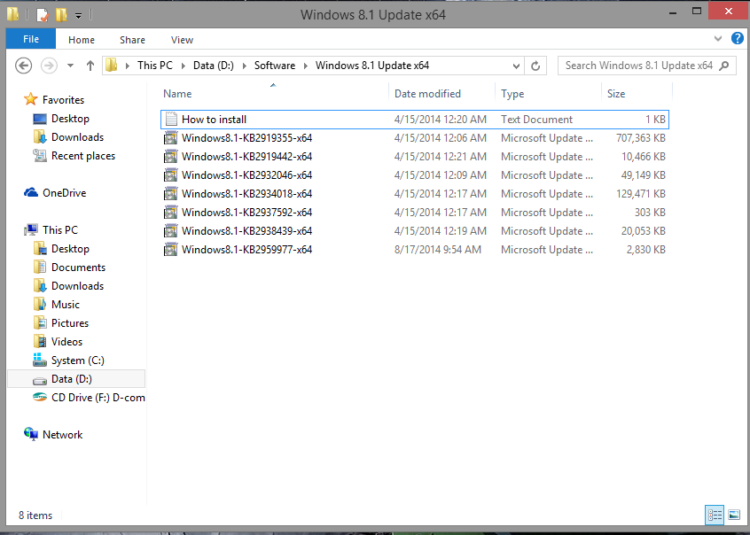Expand the ribbon with the chevron
This screenshot has width=750, height=535.
pos(718,39)
